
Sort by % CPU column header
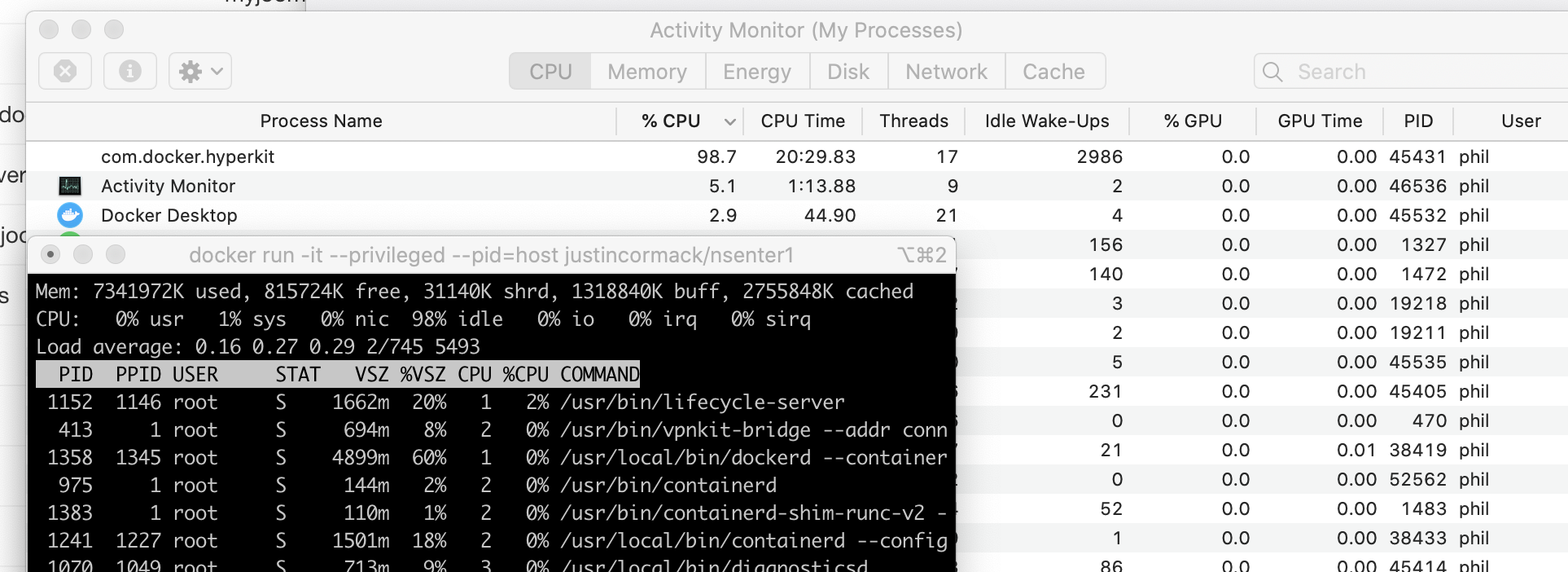[x=671, y=121]
